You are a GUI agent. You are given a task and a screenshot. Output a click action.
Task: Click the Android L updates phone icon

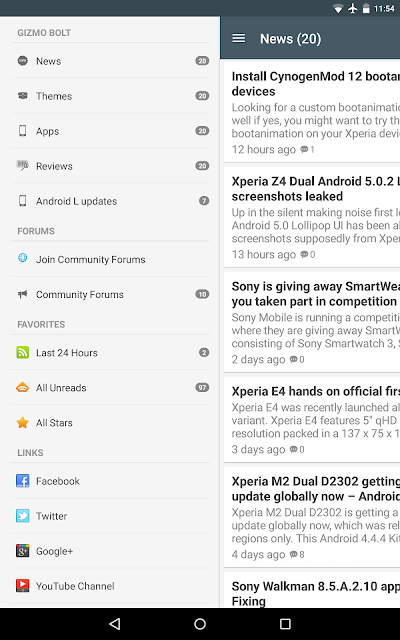pos(23,201)
